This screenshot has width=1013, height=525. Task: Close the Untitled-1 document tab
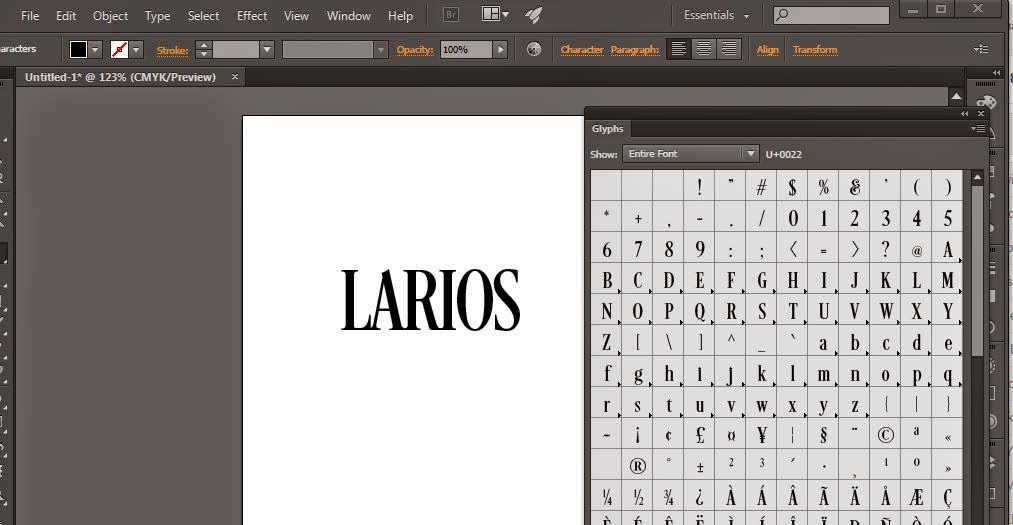tap(235, 76)
